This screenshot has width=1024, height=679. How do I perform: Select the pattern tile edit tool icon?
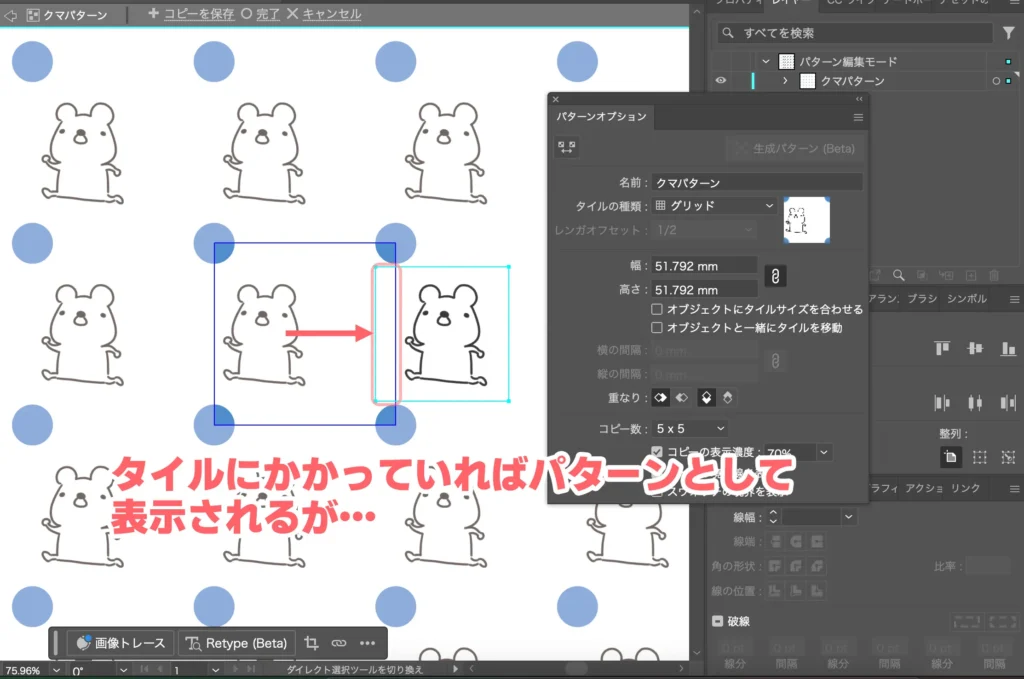click(567, 146)
